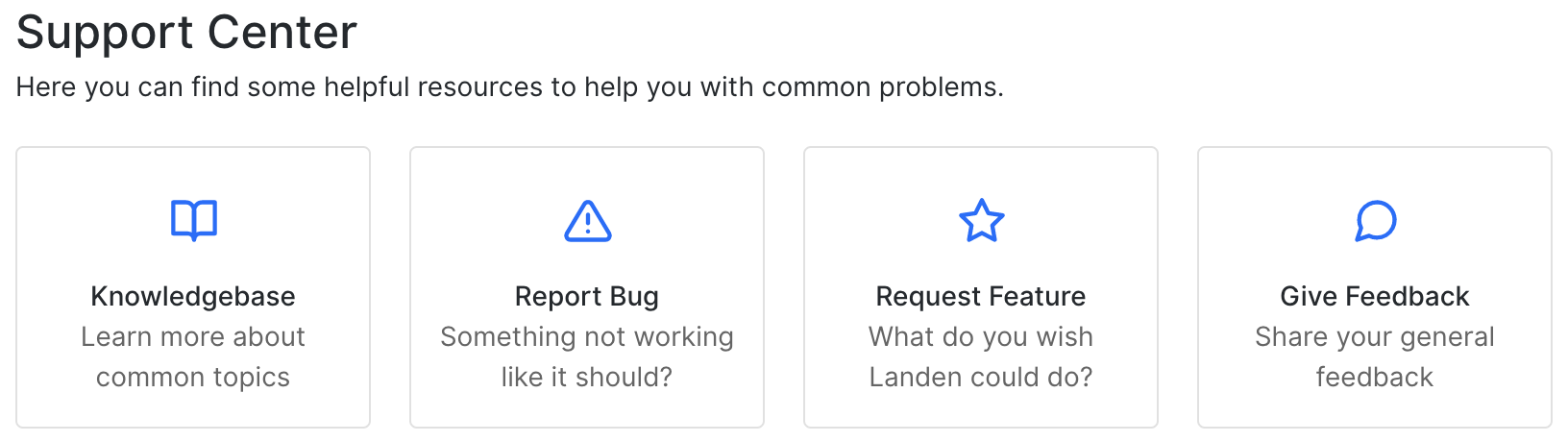Open the Knowledgebase card

click(193, 287)
